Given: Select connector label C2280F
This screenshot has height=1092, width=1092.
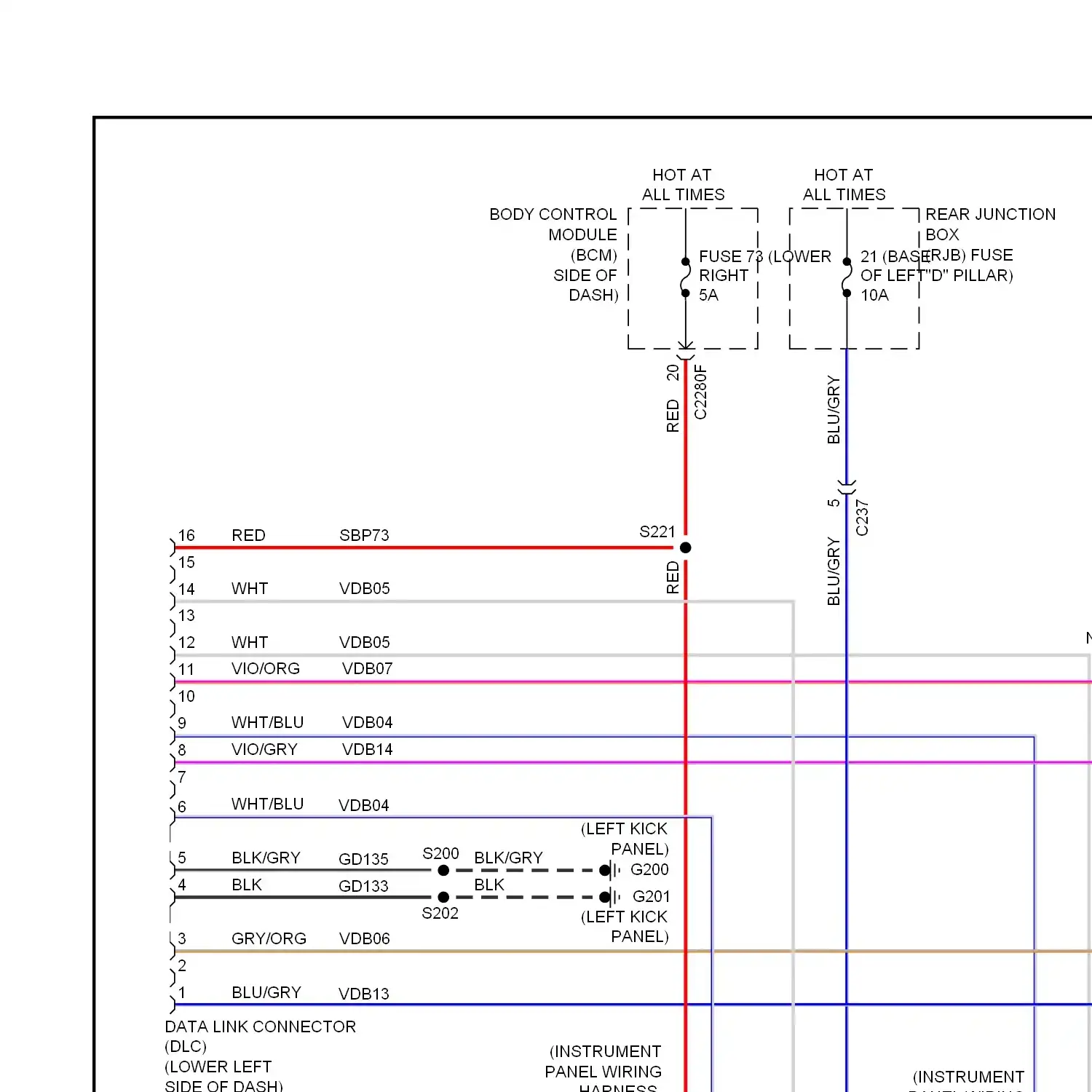Looking at the screenshot, I should (700, 392).
